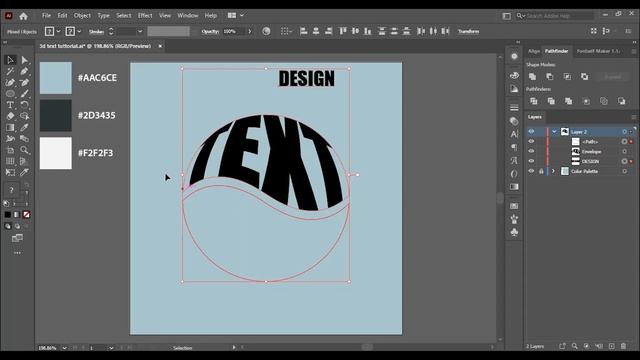
Task: Expand the Opacity arrow next to 100%
Action: [x=250, y=31]
